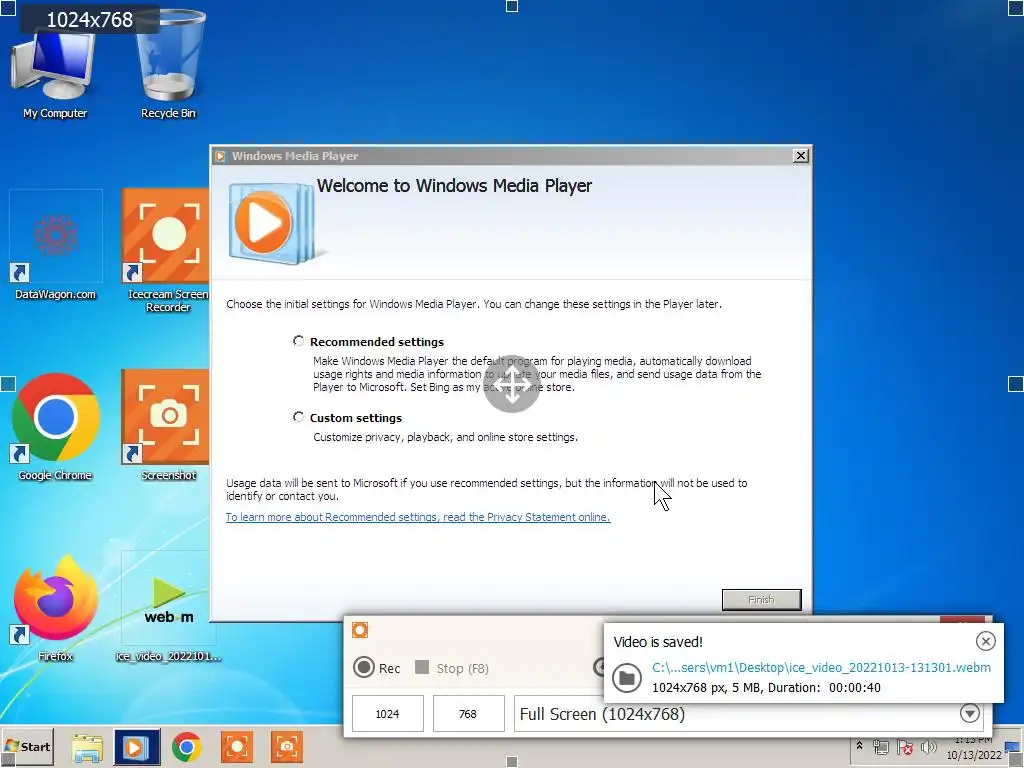Click the Welcome to Windows Media Player heading
1024x768 pixels.
point(455,185)
